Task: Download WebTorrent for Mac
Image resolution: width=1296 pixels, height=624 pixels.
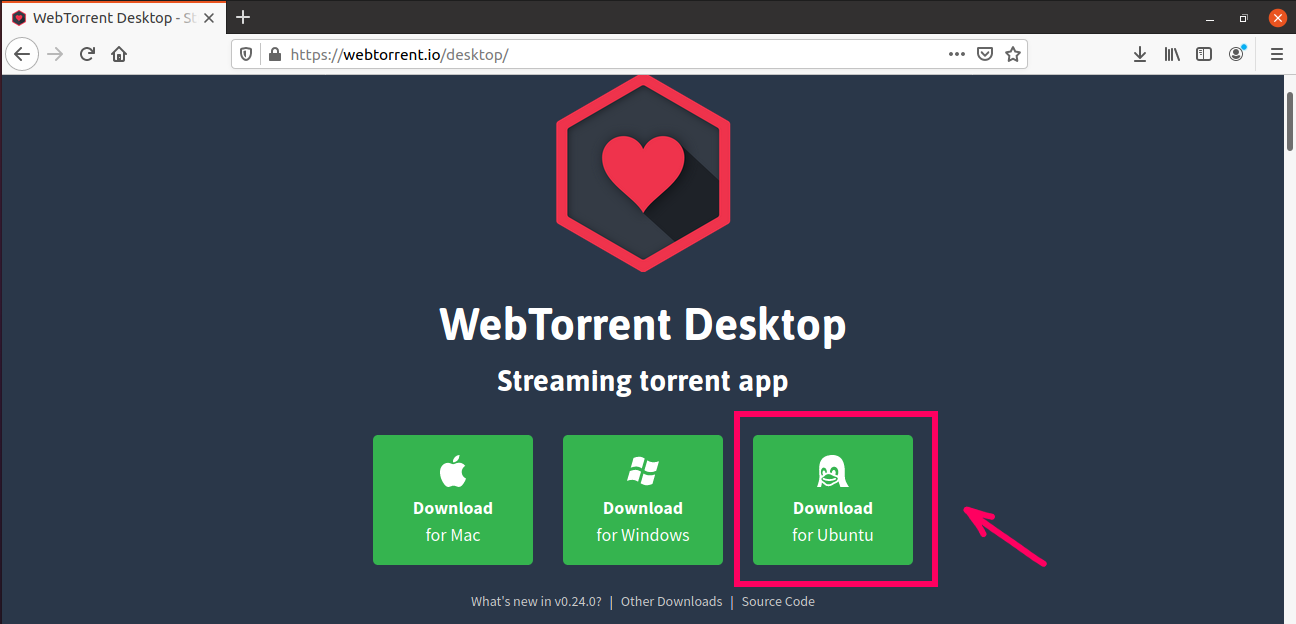Action: pyautogui.click(x=453, y=500)
